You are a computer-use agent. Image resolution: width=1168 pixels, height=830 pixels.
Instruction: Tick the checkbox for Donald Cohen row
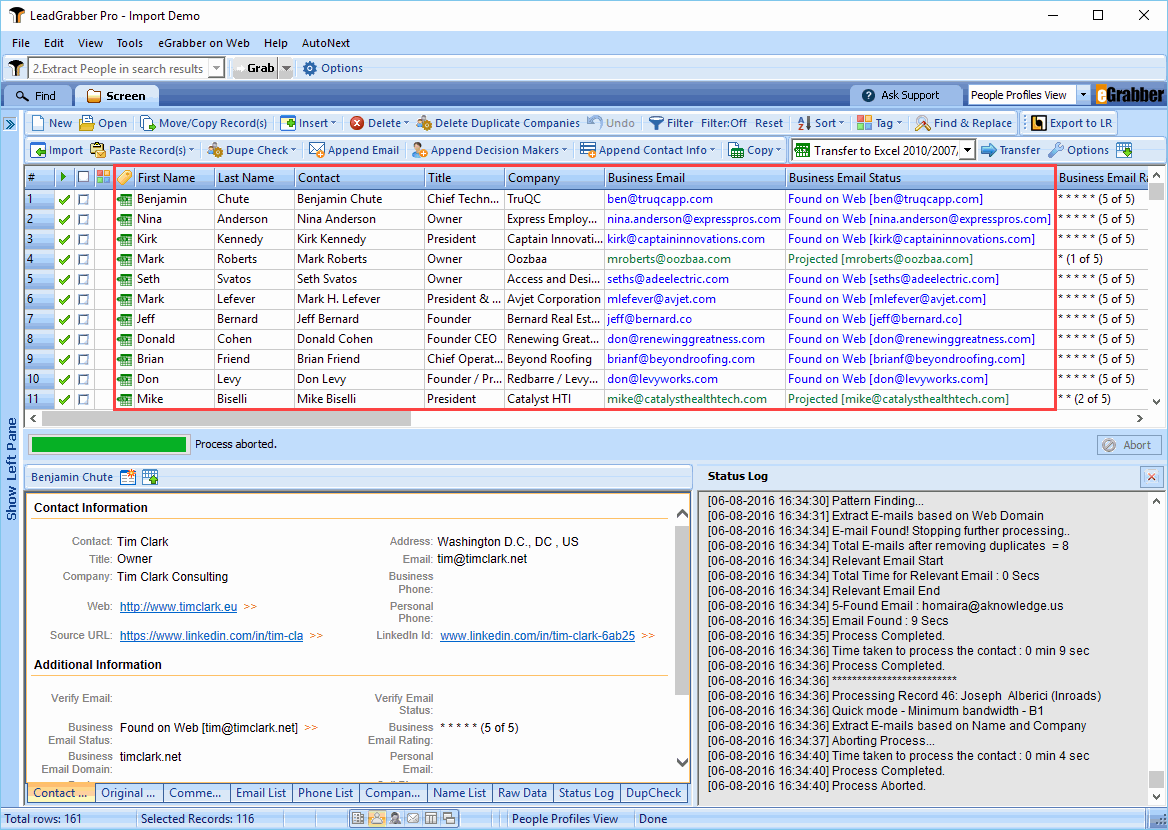(83, 339)
